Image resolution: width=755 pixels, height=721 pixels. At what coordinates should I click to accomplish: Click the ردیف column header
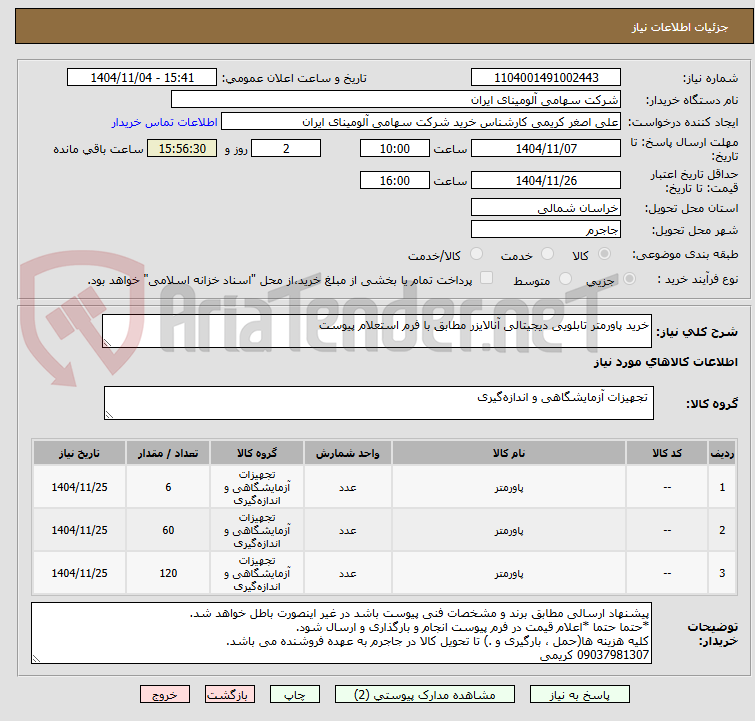click(x=722, y=453)
